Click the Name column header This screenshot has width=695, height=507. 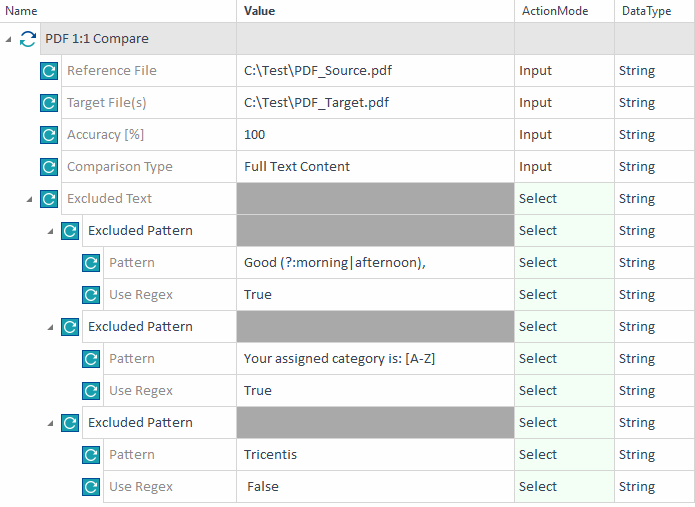click(x=21, y=11)
